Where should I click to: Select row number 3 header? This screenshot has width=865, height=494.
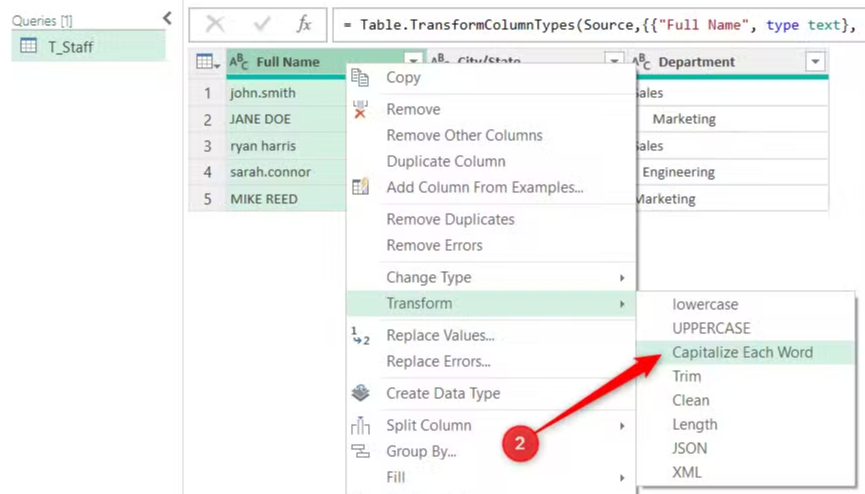[207, 146]
